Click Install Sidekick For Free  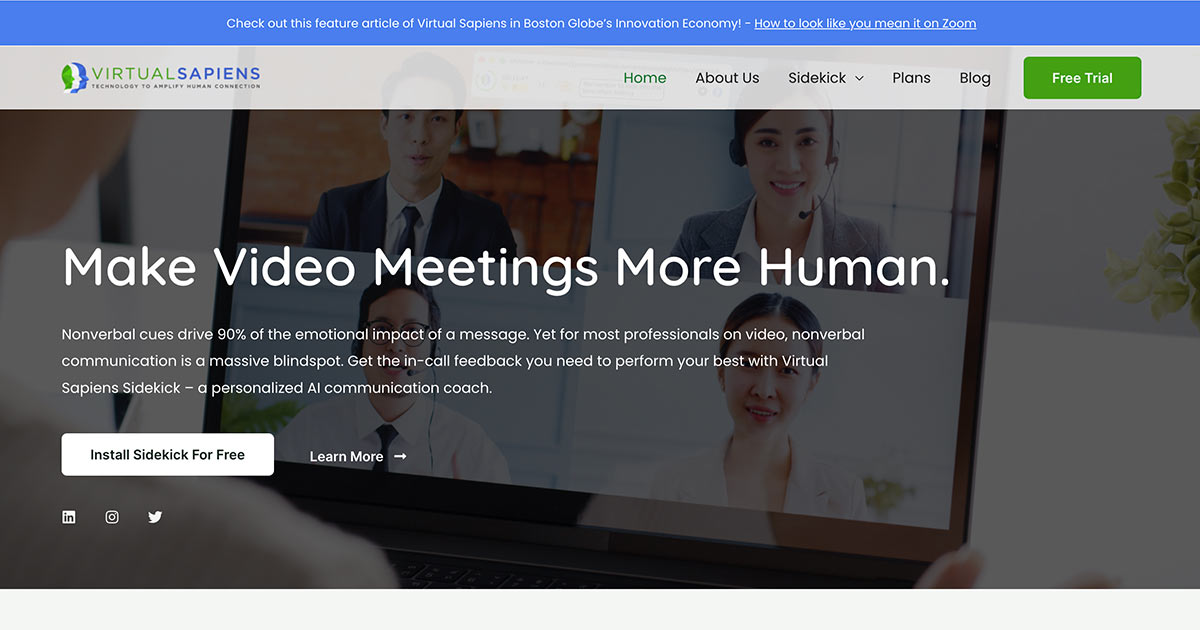pos(167,454)
